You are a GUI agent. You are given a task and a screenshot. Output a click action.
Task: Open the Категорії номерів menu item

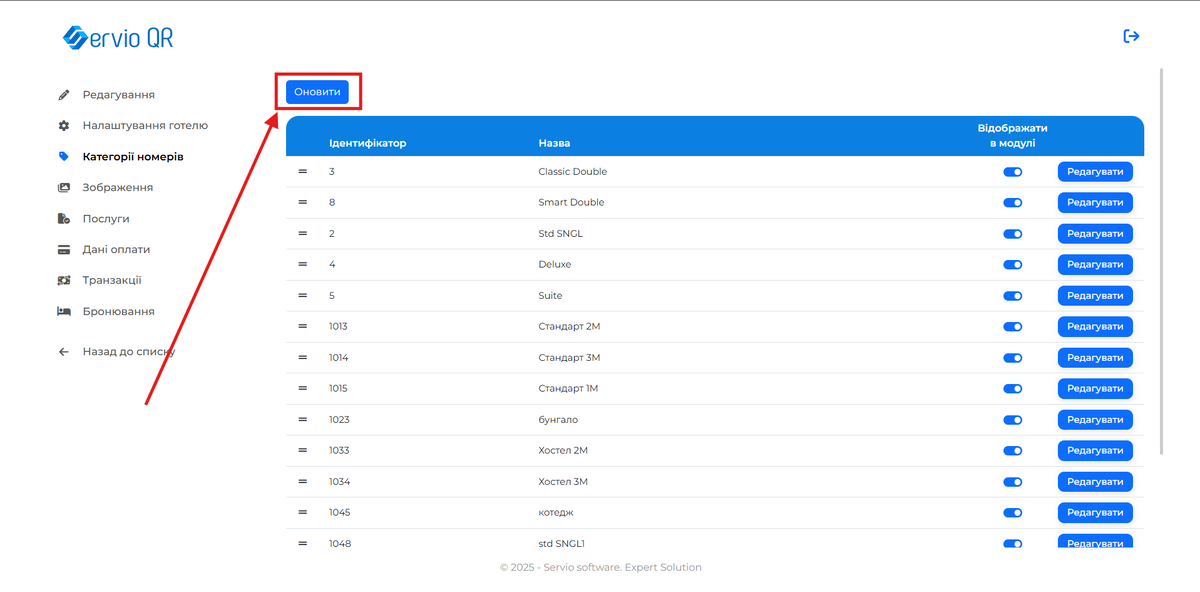pos(132,157)
